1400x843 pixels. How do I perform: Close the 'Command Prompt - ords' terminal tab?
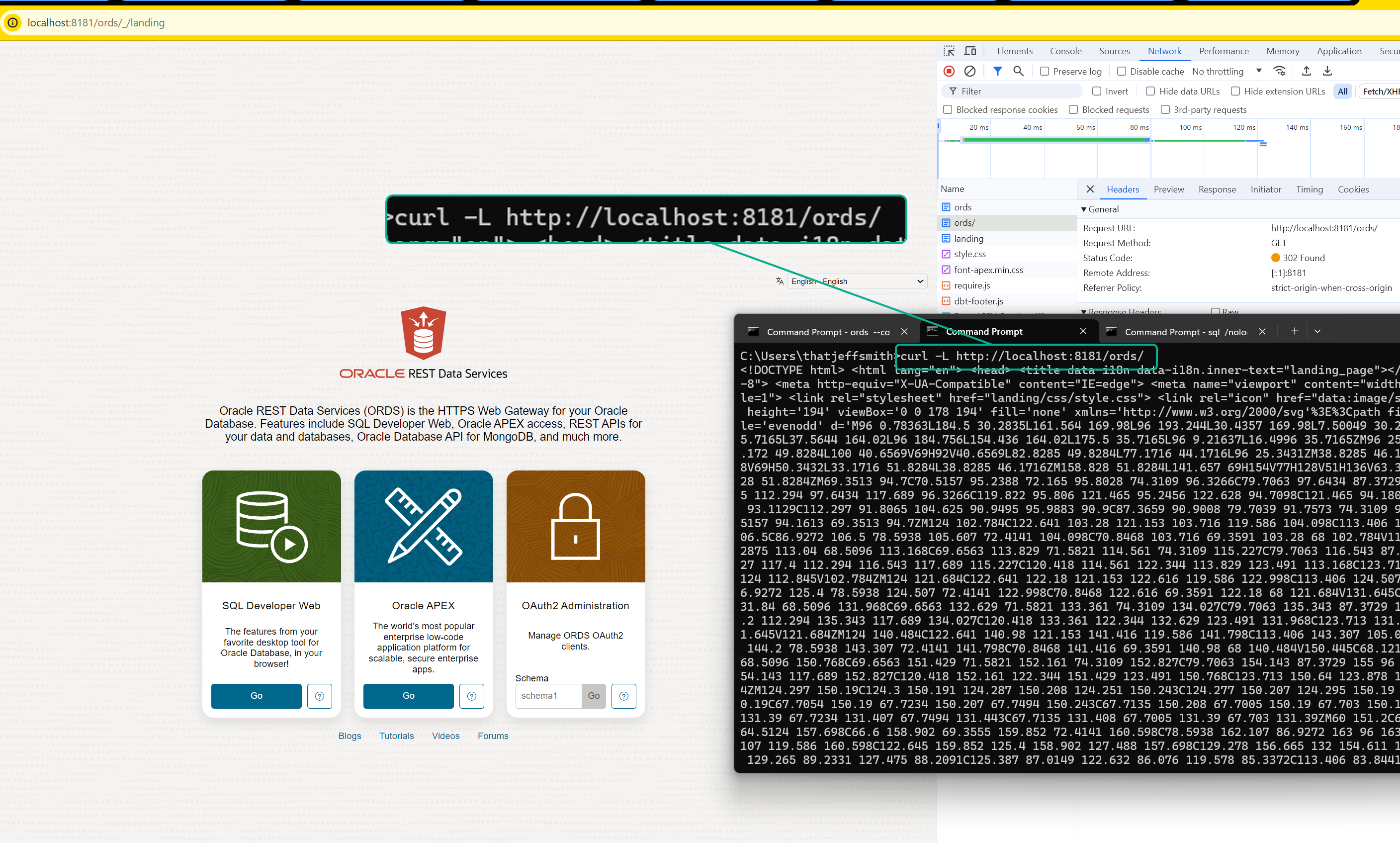click(904, 332)
